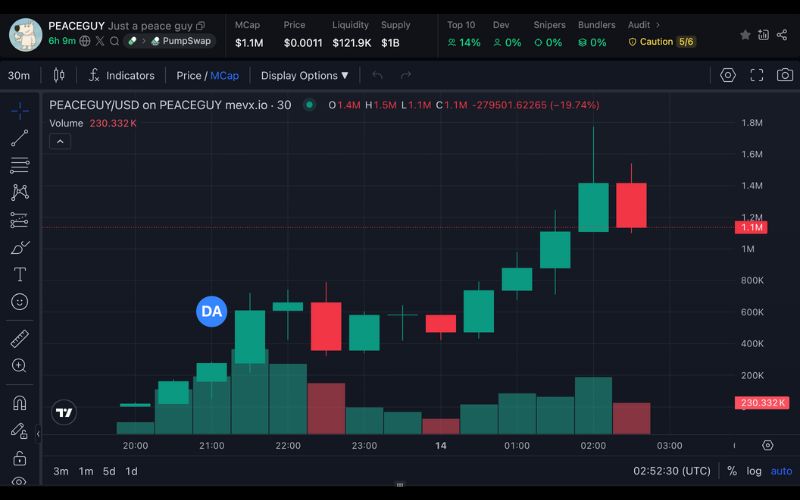The height and width of the screenshot is (500, 800).
Task: Select the 1d date range
Action: pos(132,471)
